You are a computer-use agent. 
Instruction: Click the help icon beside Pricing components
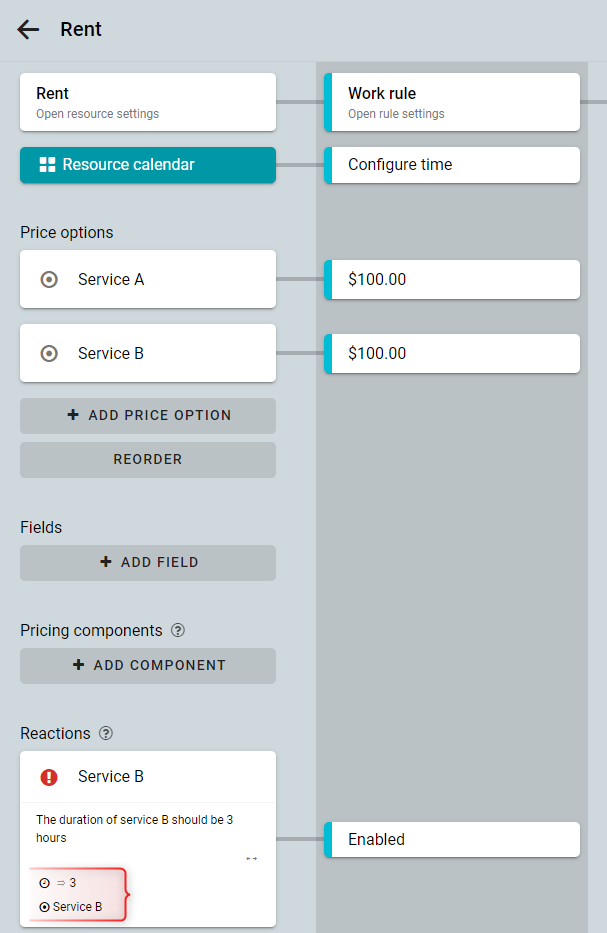[x=178, y=630]
